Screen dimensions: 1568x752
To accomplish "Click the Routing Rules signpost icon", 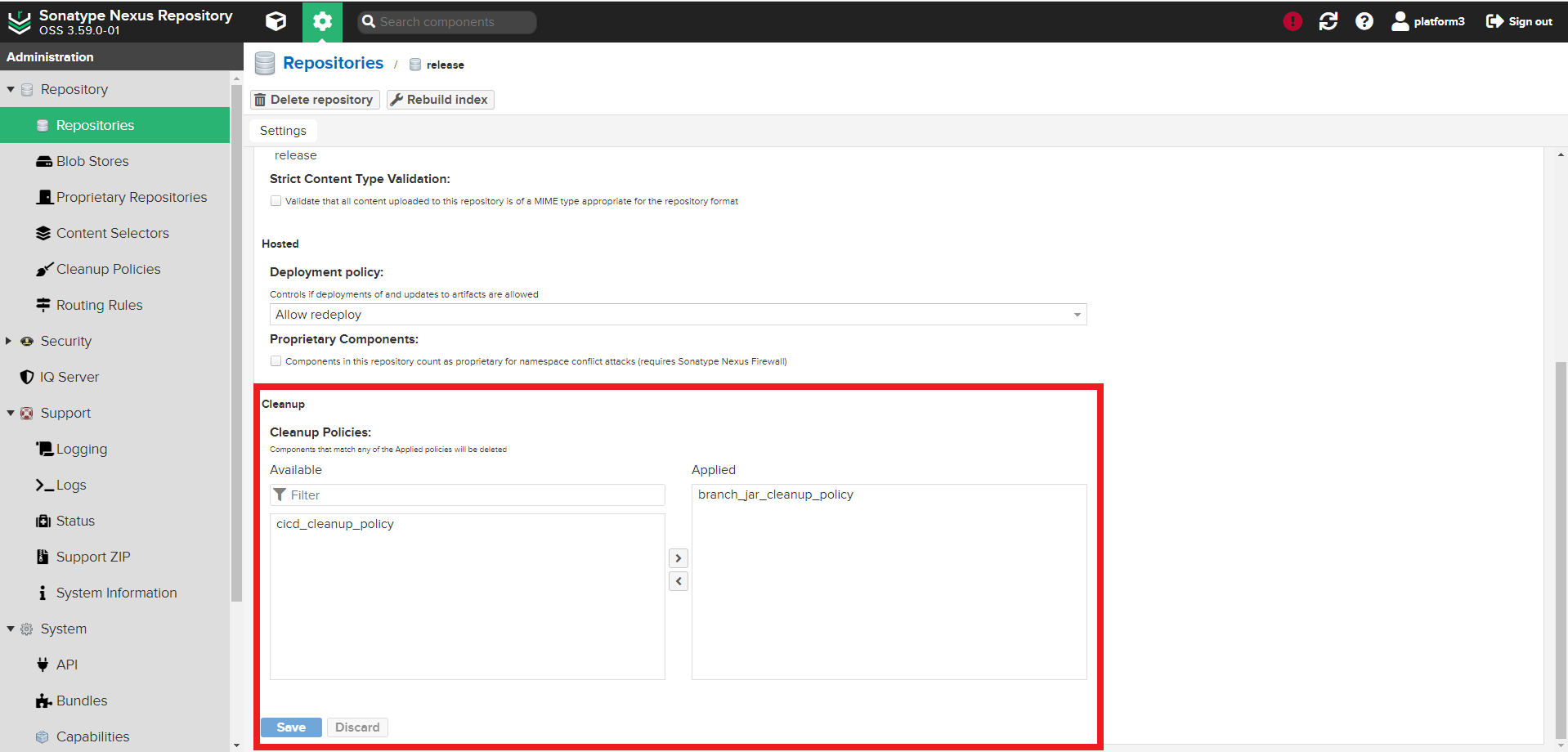I will [43, 305].
